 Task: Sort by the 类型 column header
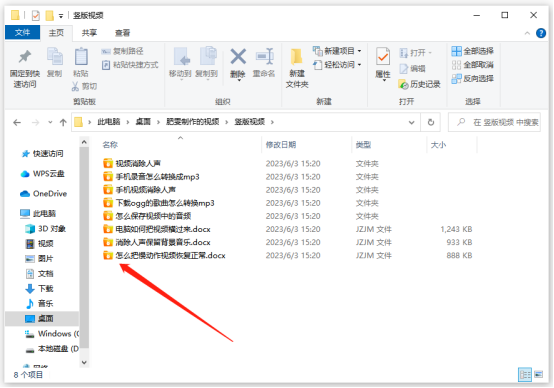coord(363,145)
